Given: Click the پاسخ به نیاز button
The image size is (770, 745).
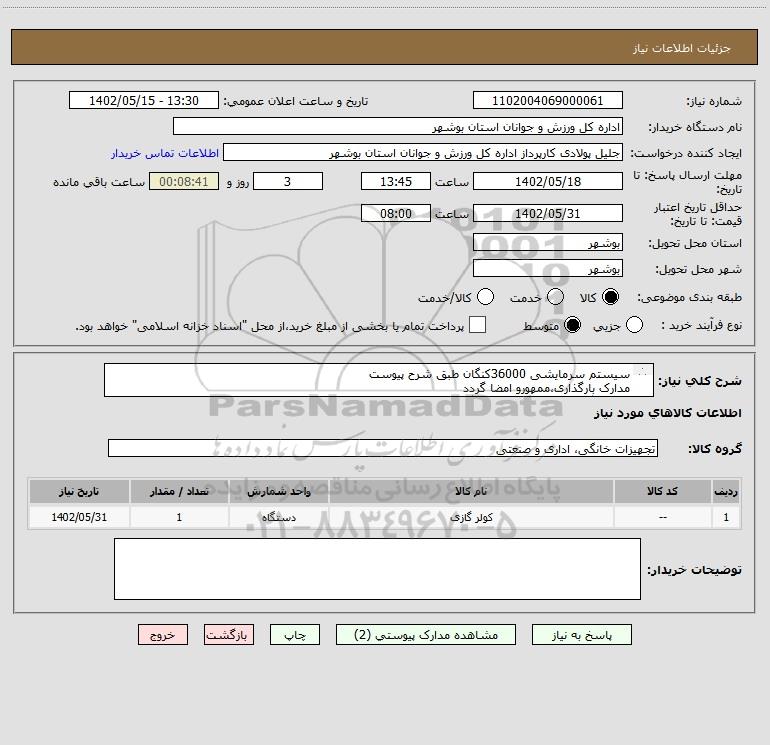Looking at the screenshot, I should pyautogui.click(x=582, y=635).
